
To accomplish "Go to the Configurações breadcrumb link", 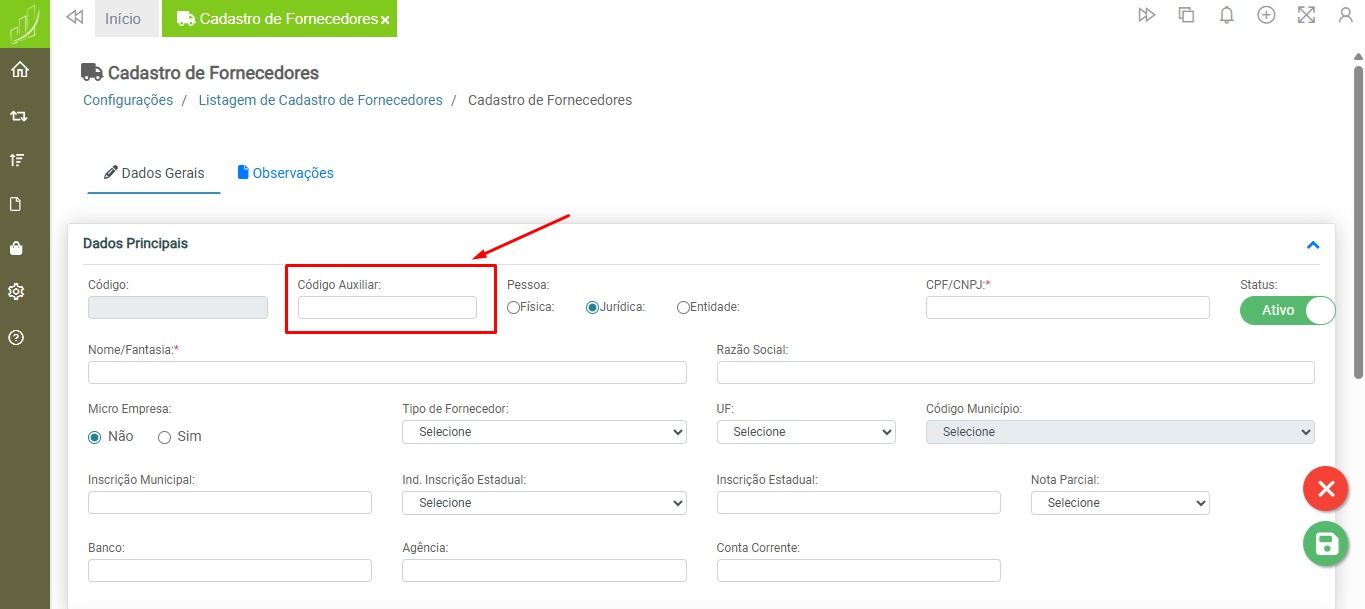I will tap(128, 100).
